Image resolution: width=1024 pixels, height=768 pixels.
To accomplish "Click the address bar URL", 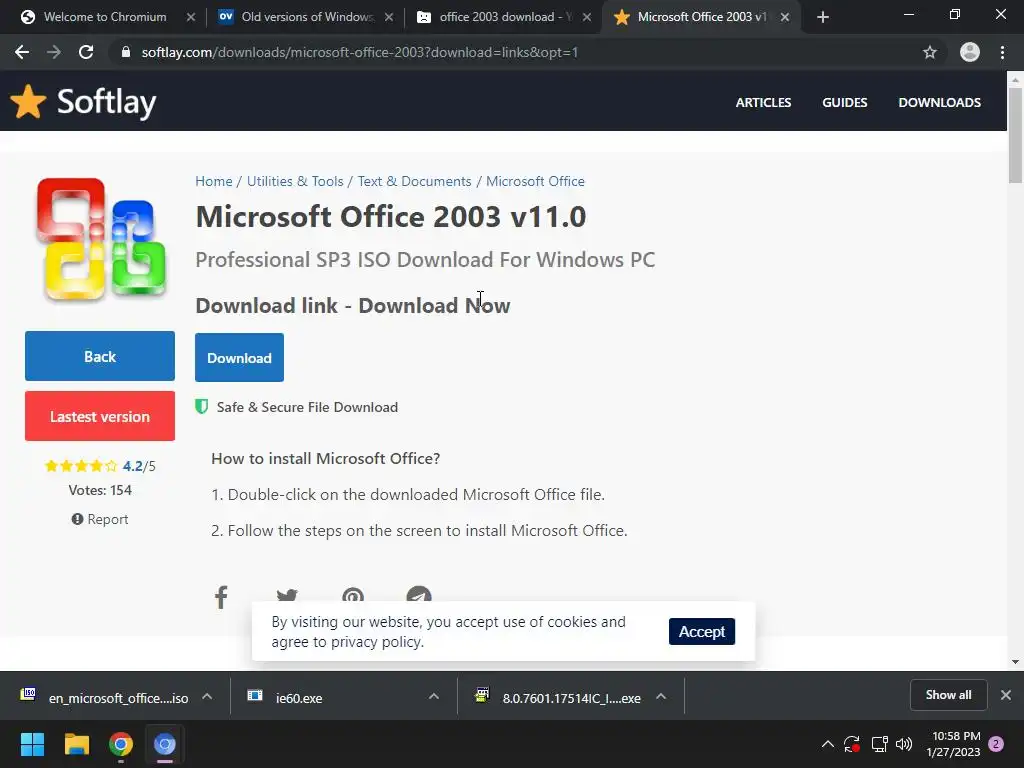I will [x=360, y=52].
